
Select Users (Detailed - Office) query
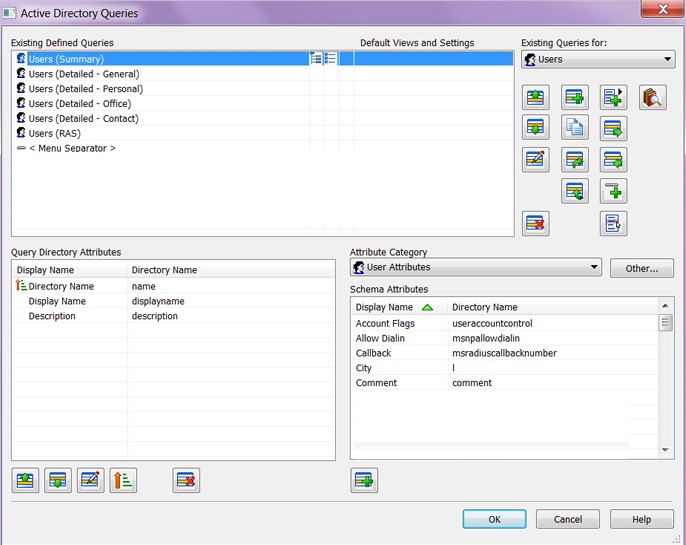(x=262, y=103)
